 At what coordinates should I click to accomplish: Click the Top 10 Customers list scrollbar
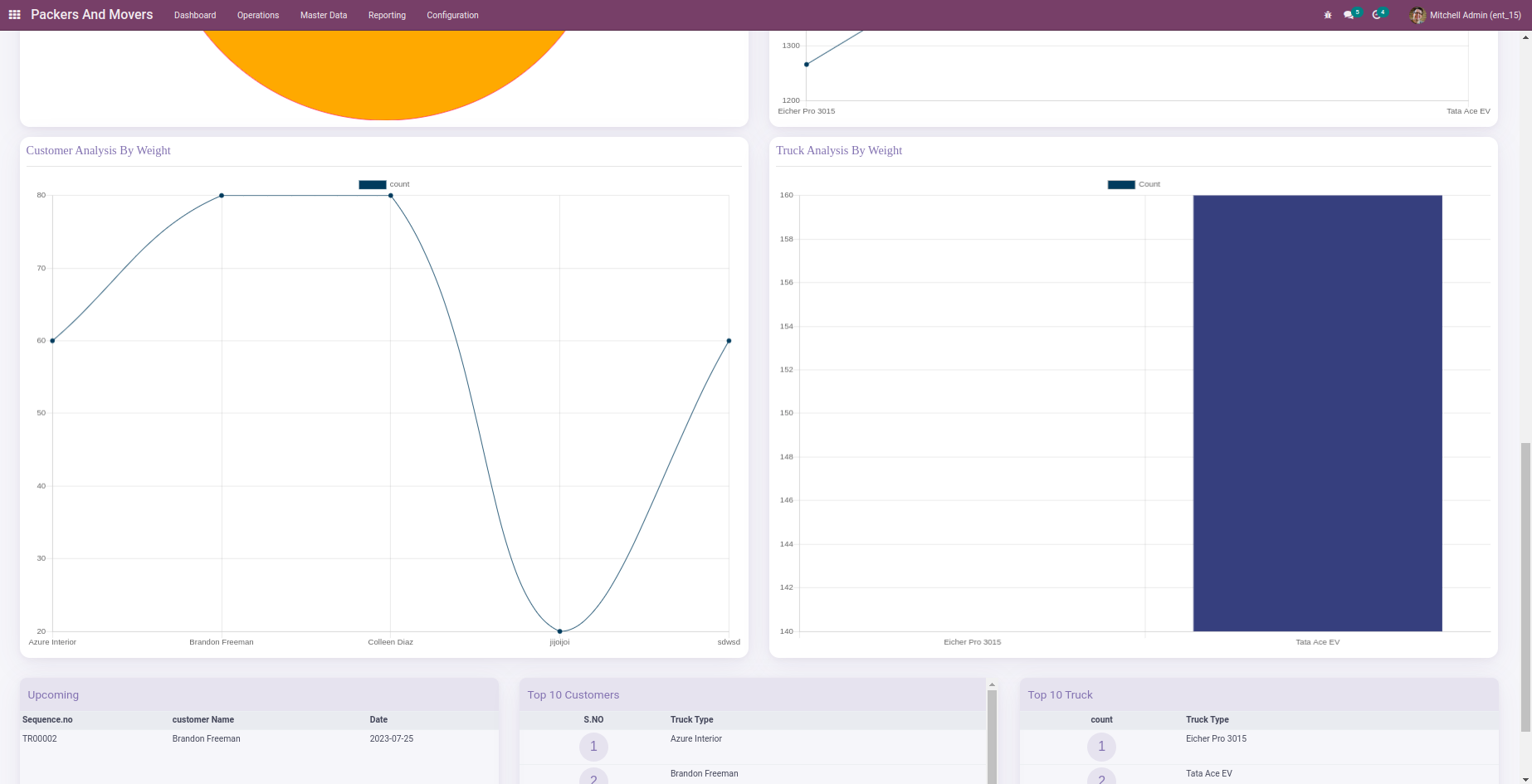992,738
